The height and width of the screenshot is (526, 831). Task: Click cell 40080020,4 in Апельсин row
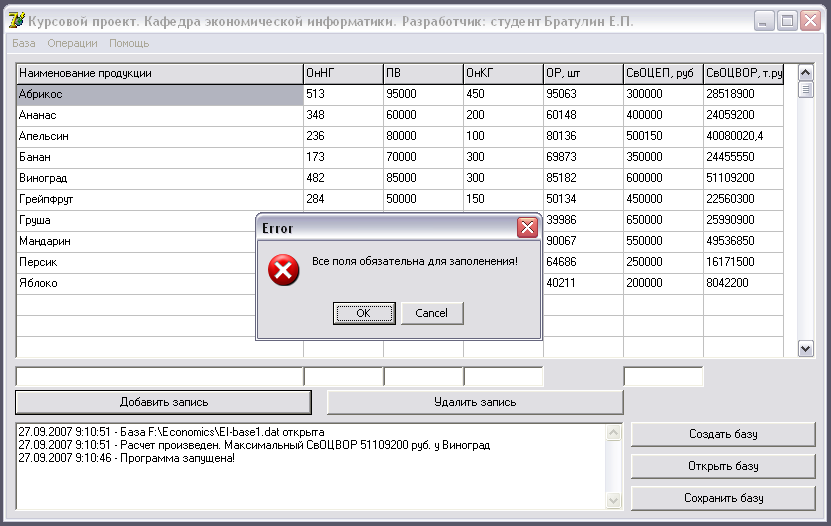click(x=744, y=136)
